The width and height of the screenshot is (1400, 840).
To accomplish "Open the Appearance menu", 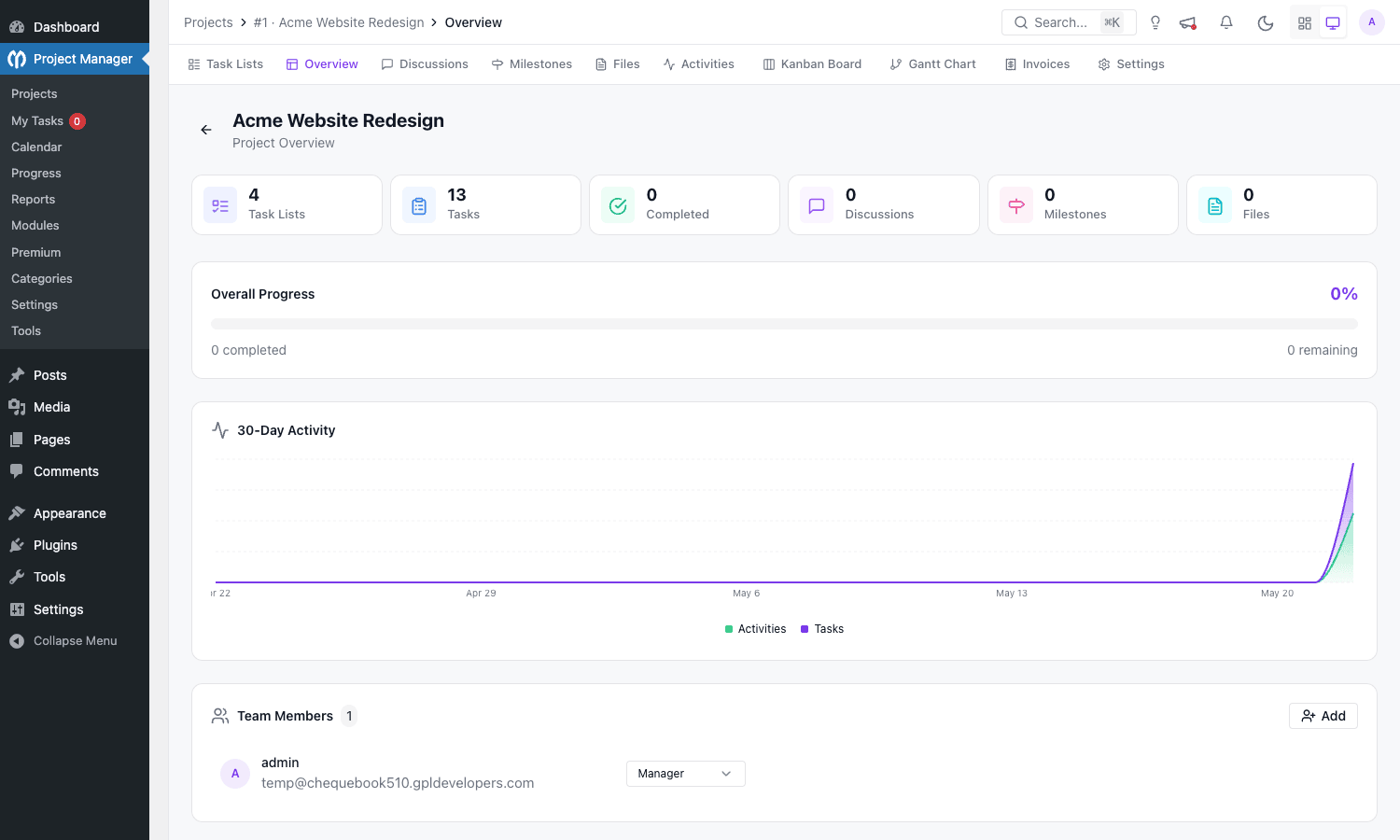I will click(x=75, y=513).
